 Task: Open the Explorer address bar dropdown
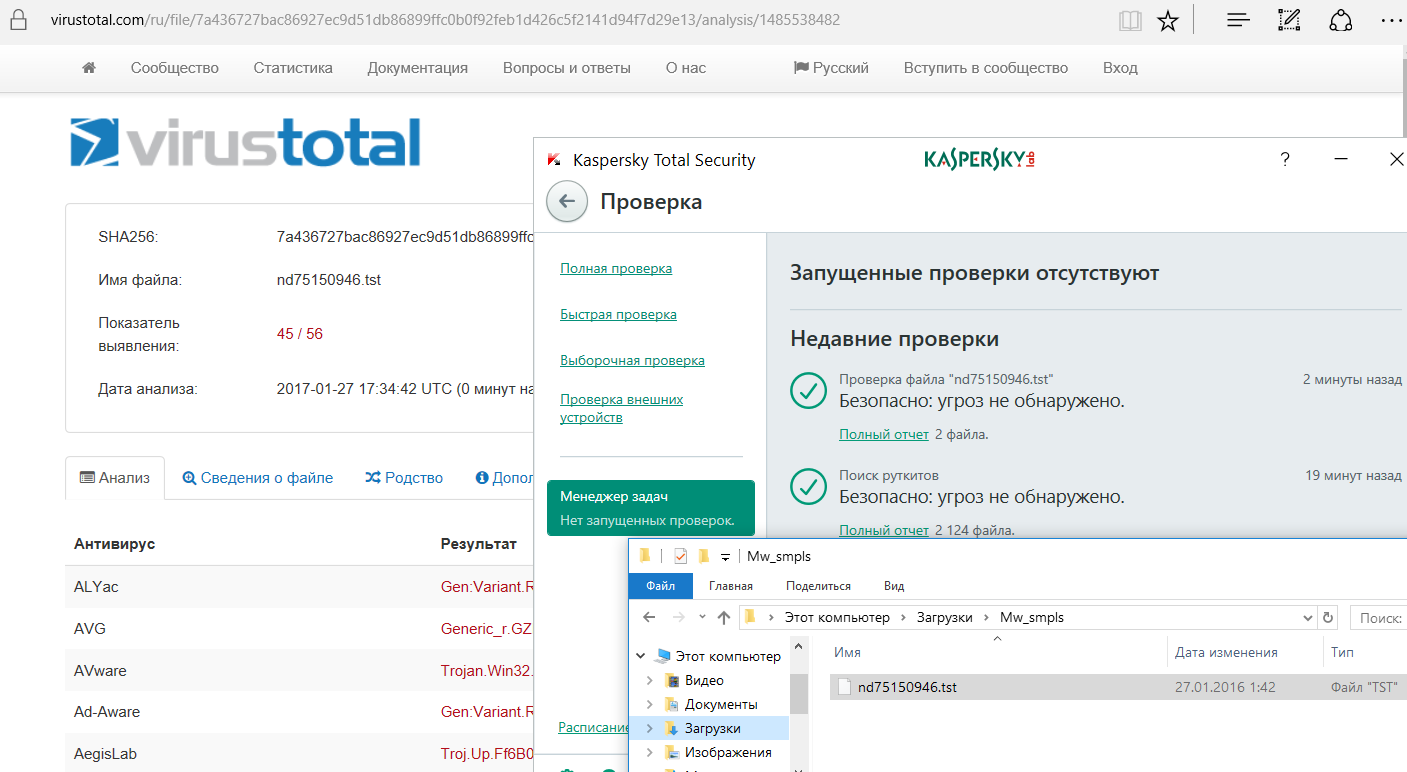pos(1307,617)
